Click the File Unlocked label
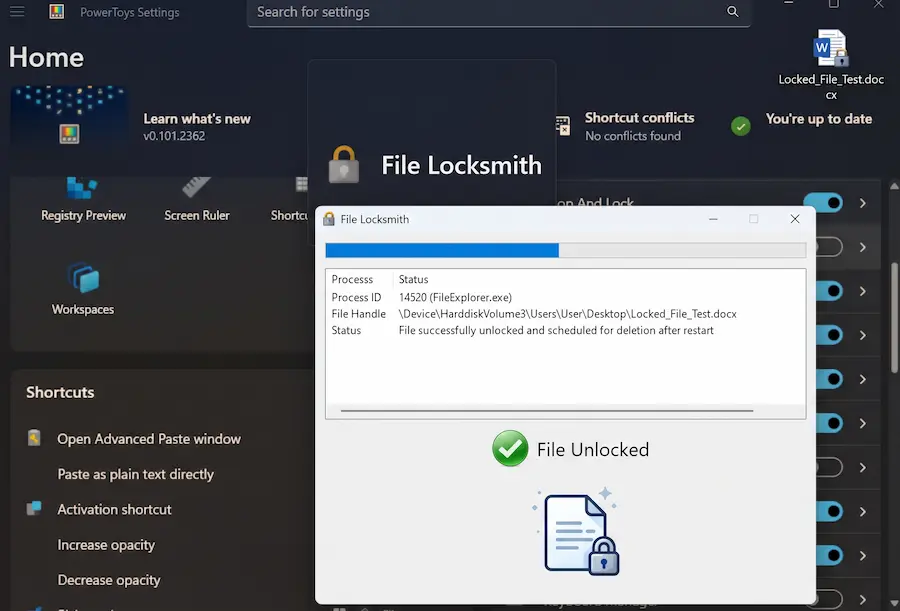This screenshot has width=900, height=611. (593, 450)
